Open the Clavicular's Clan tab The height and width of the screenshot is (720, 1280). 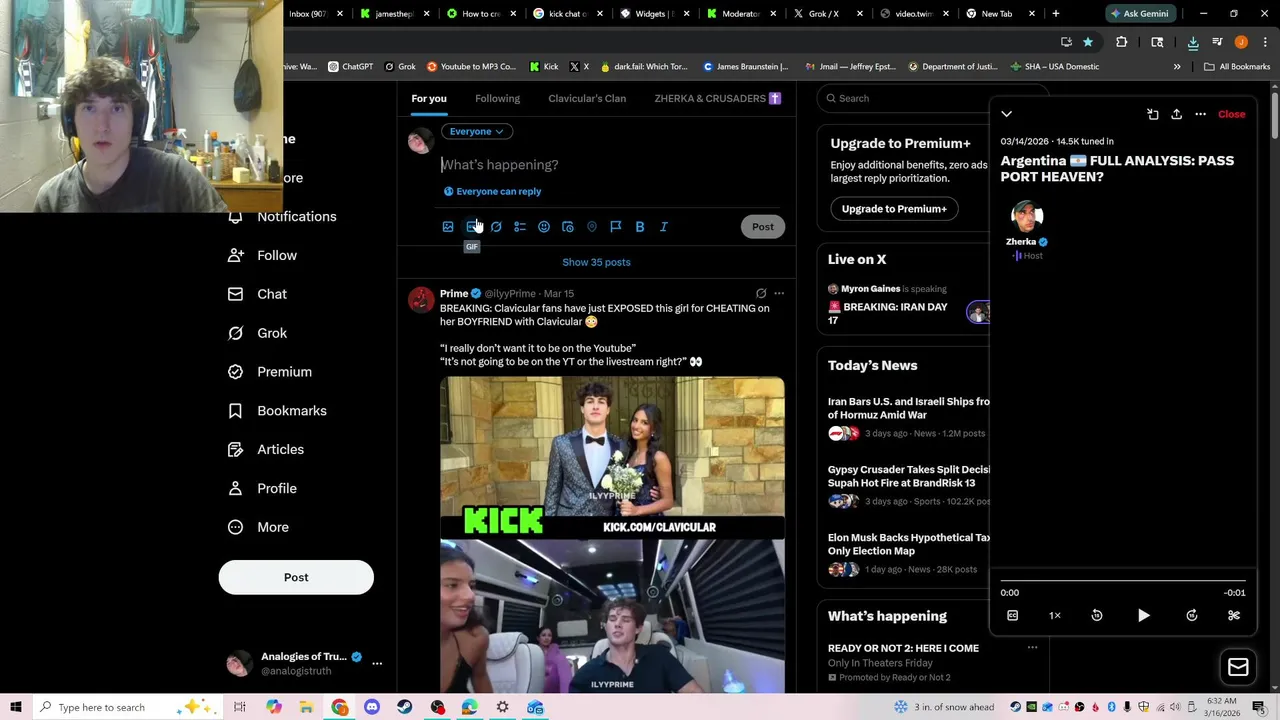(587, 98)
